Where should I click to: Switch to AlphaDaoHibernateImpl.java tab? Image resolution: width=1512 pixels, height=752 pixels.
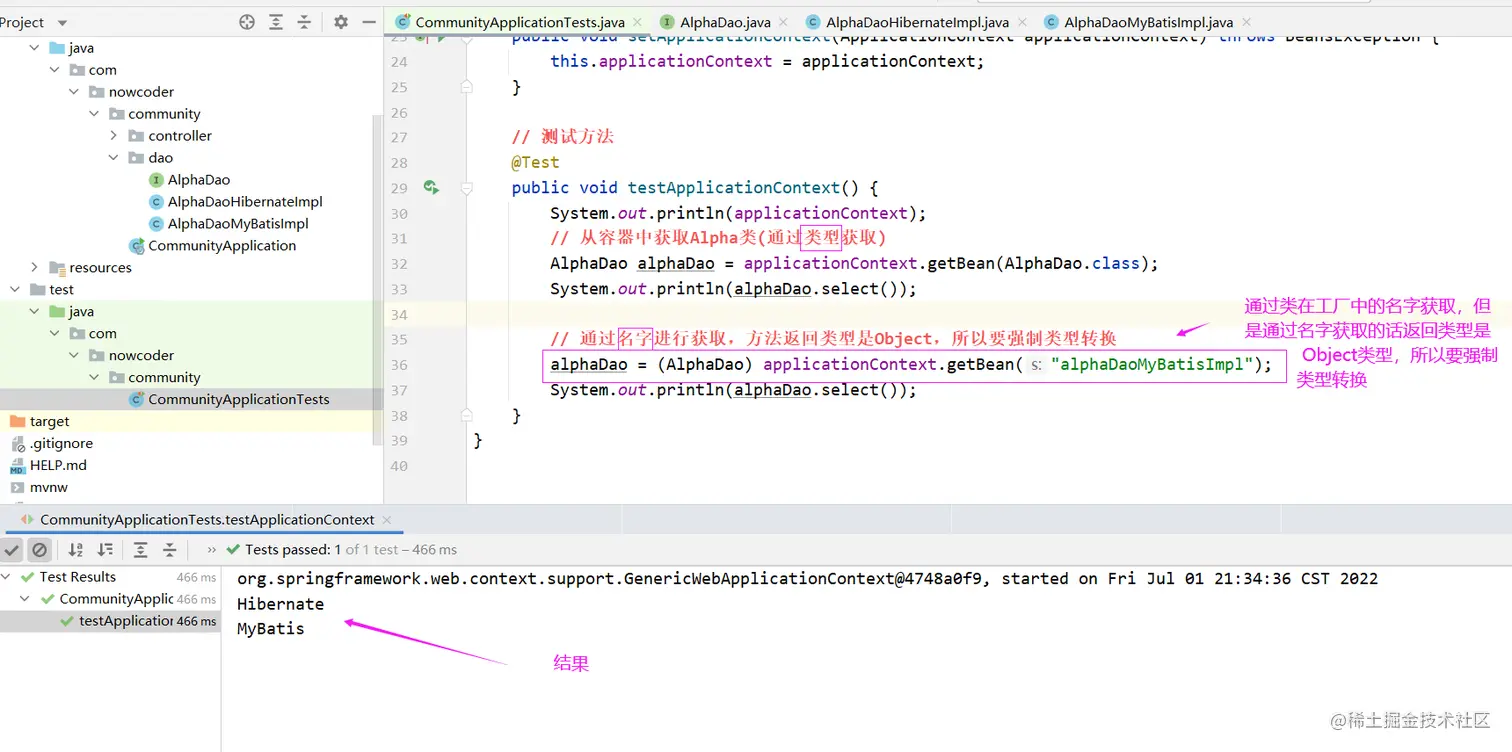917,22
